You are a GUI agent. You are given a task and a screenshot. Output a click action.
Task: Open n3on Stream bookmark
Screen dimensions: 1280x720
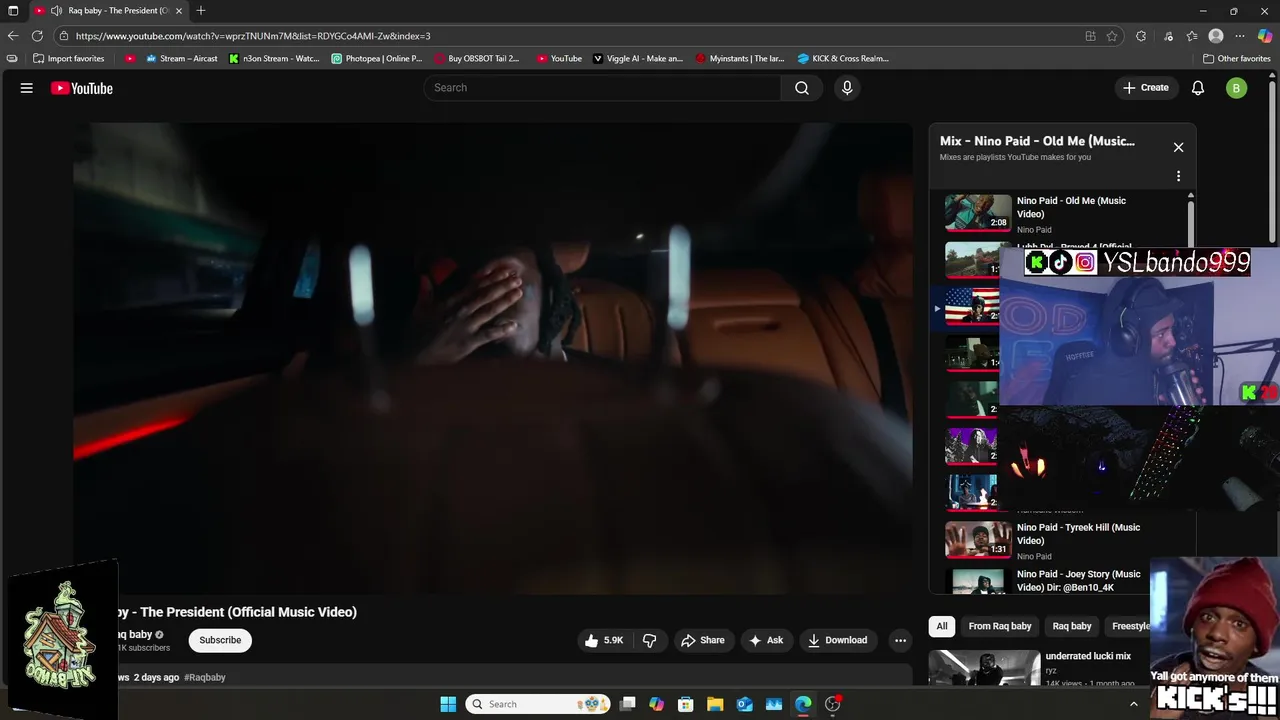coord(274,58)
